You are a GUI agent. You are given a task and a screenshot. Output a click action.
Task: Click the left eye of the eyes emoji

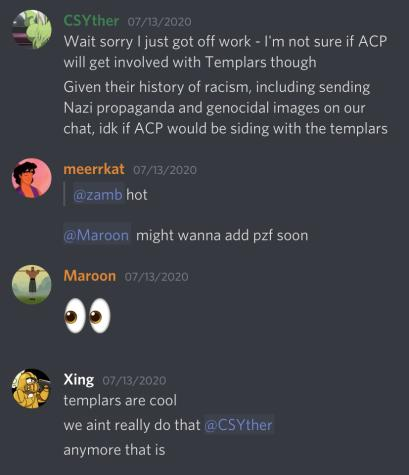coord(75,315)
